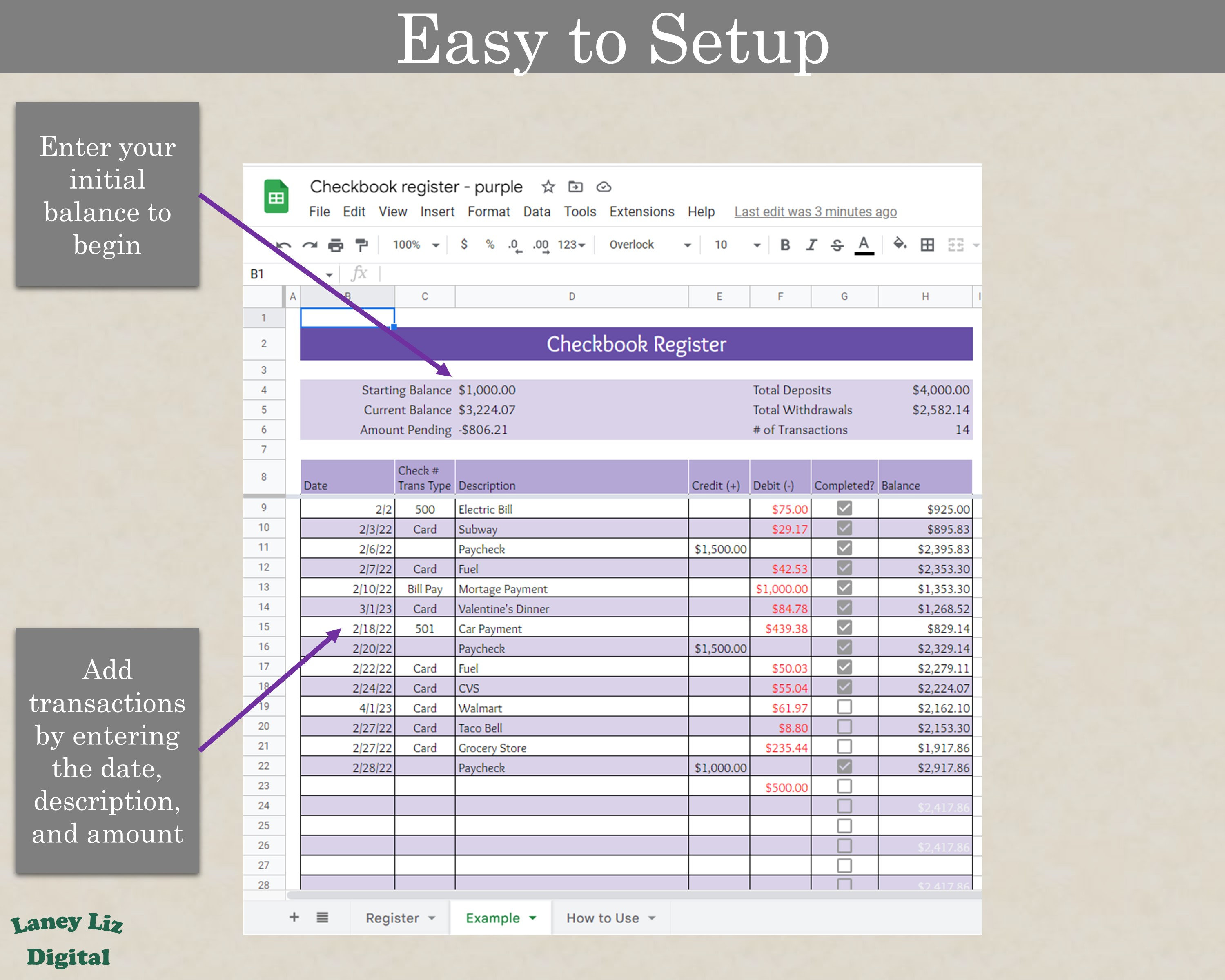1225x980 pixels.
Task: Uncheck Completed for the Walmart transaction
Action: [x=844, y=707]
